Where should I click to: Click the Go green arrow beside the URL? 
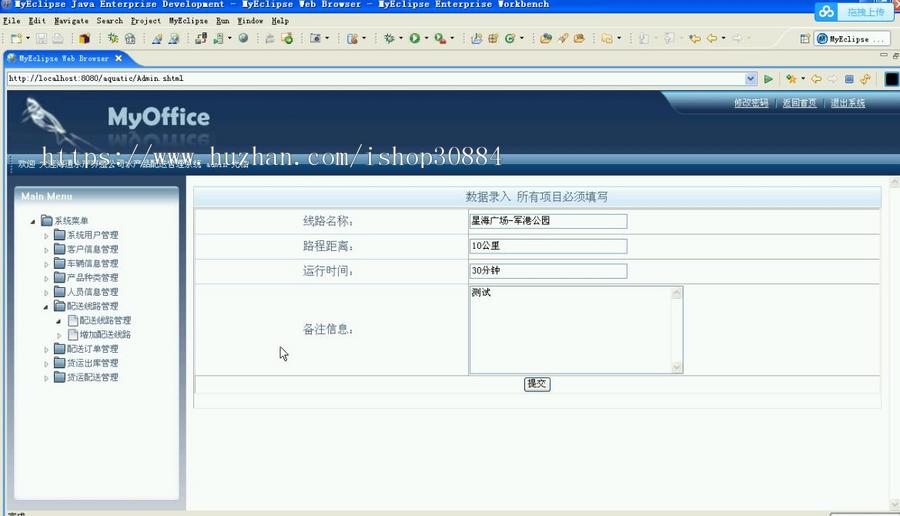pyautogui.click(x=768, y=79)
